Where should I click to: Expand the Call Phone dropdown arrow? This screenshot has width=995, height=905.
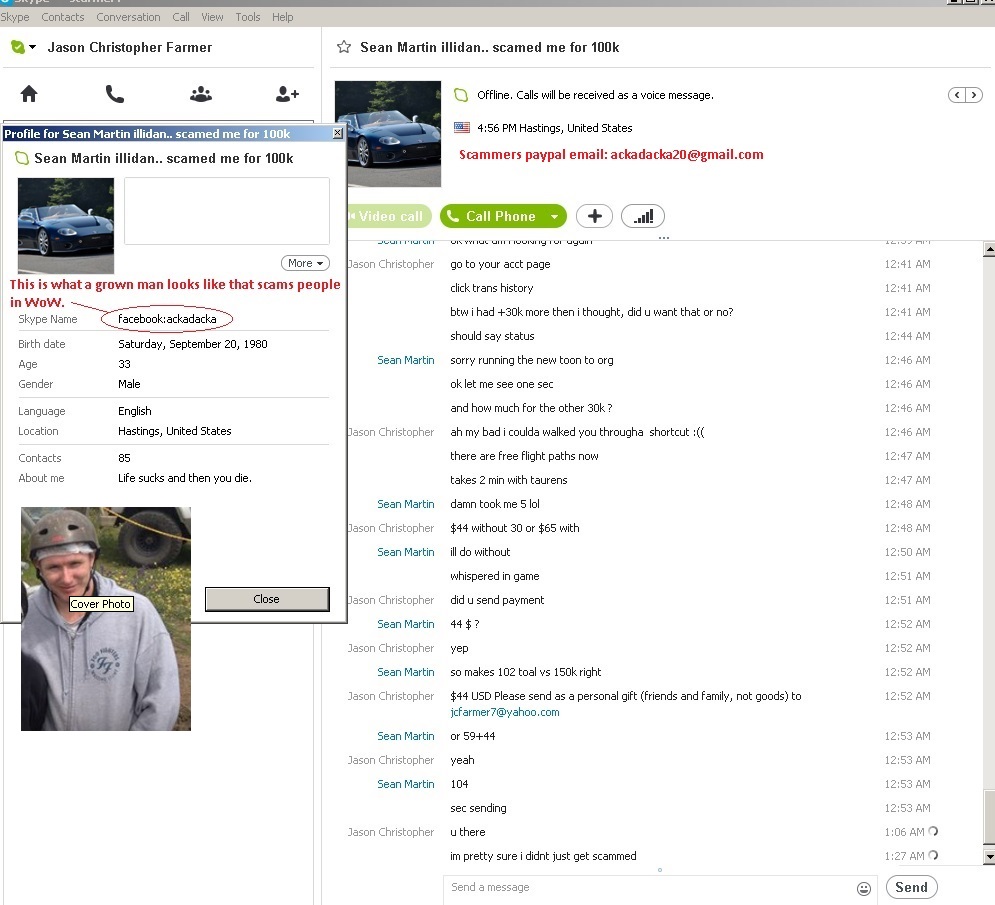click(x=555, y=216)
